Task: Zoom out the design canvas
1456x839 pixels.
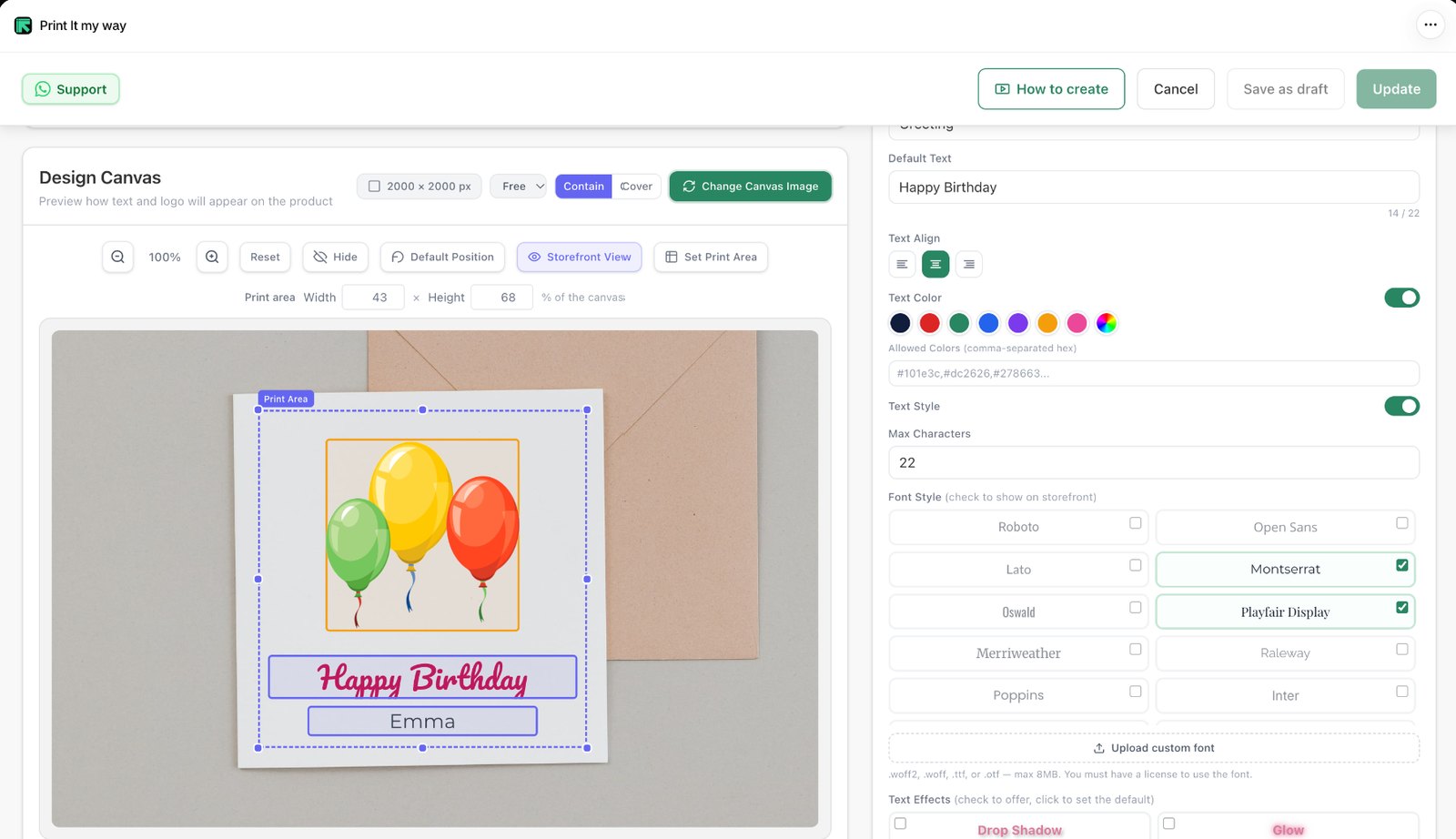Action: tap(118, 258)
